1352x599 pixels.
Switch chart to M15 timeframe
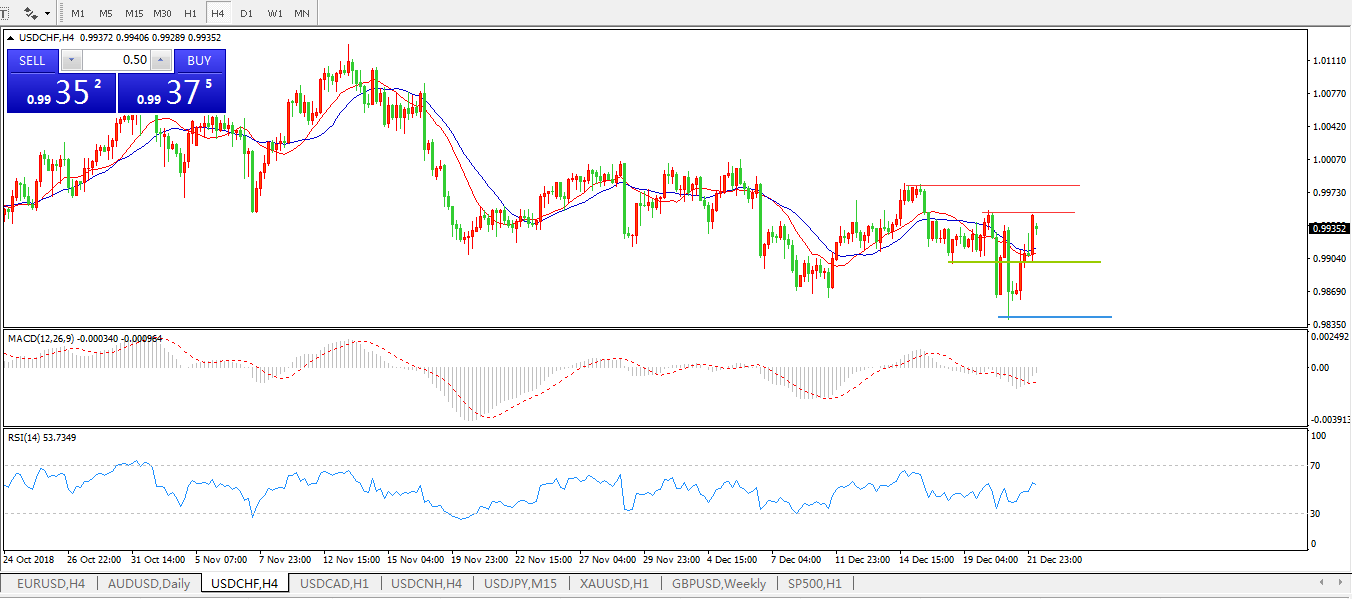click(x=134, y=13)
